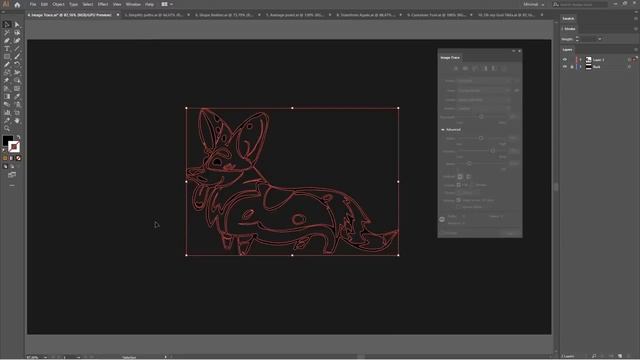Open Change Screen Mode button
Image resolution: width=640 pixels, height=360 pixels.
click(x=12, y=175)
